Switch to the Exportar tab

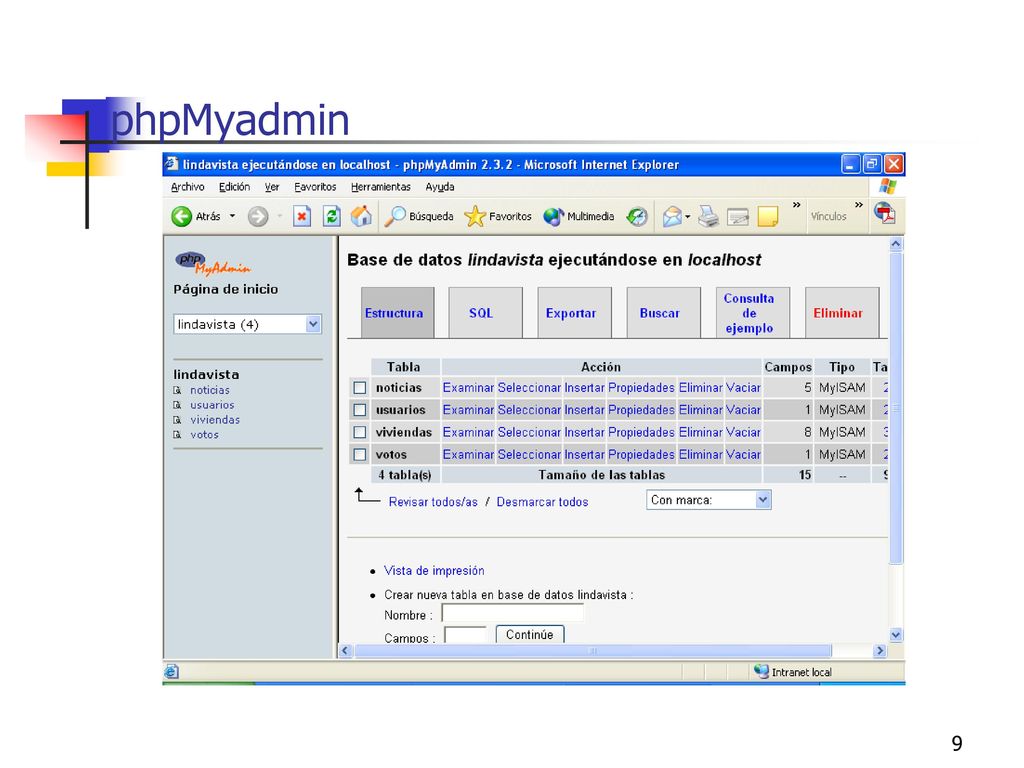pyautogui.click(x=574, y=313)
